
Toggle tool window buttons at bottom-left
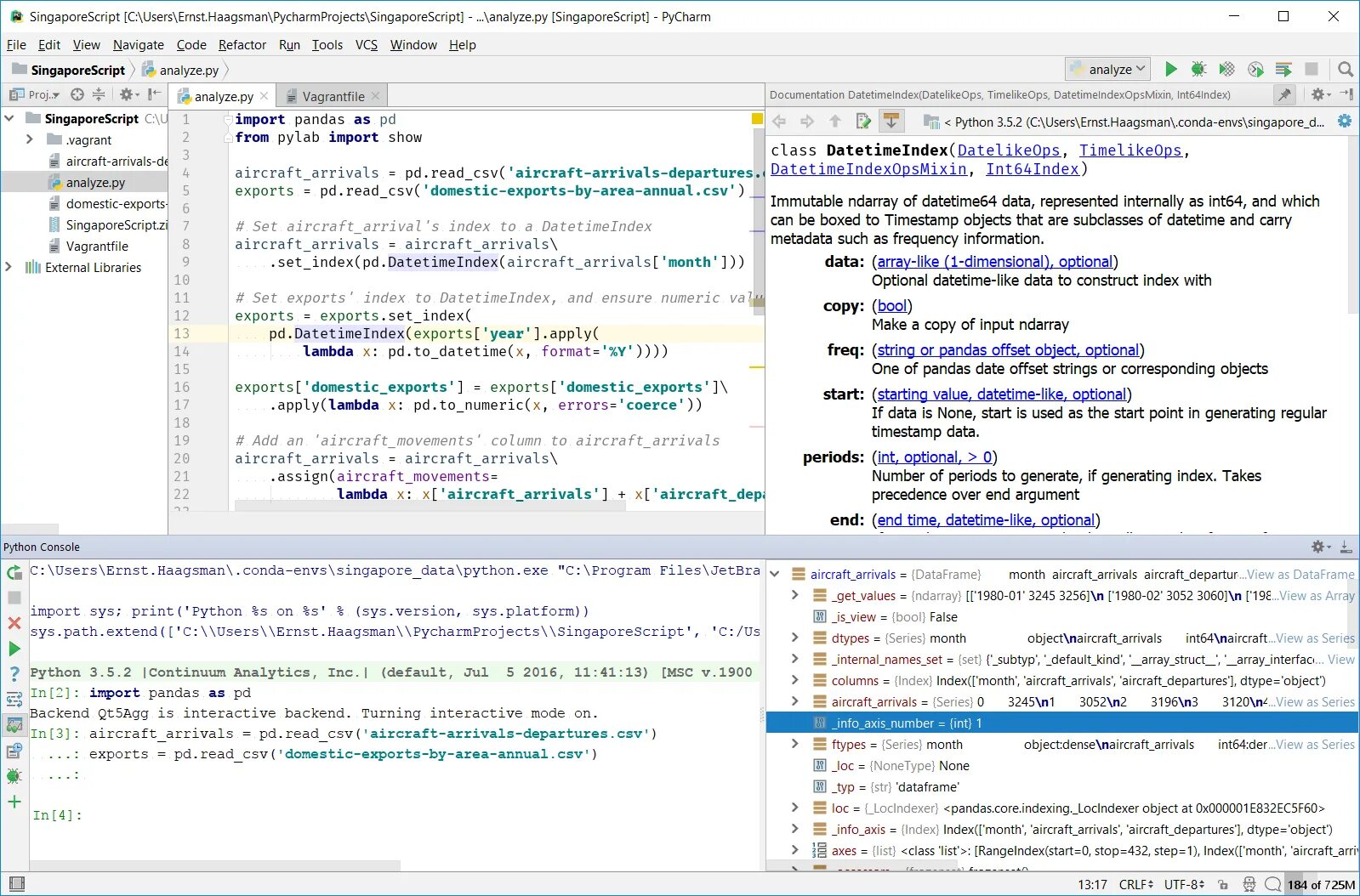tap(16, 884)
